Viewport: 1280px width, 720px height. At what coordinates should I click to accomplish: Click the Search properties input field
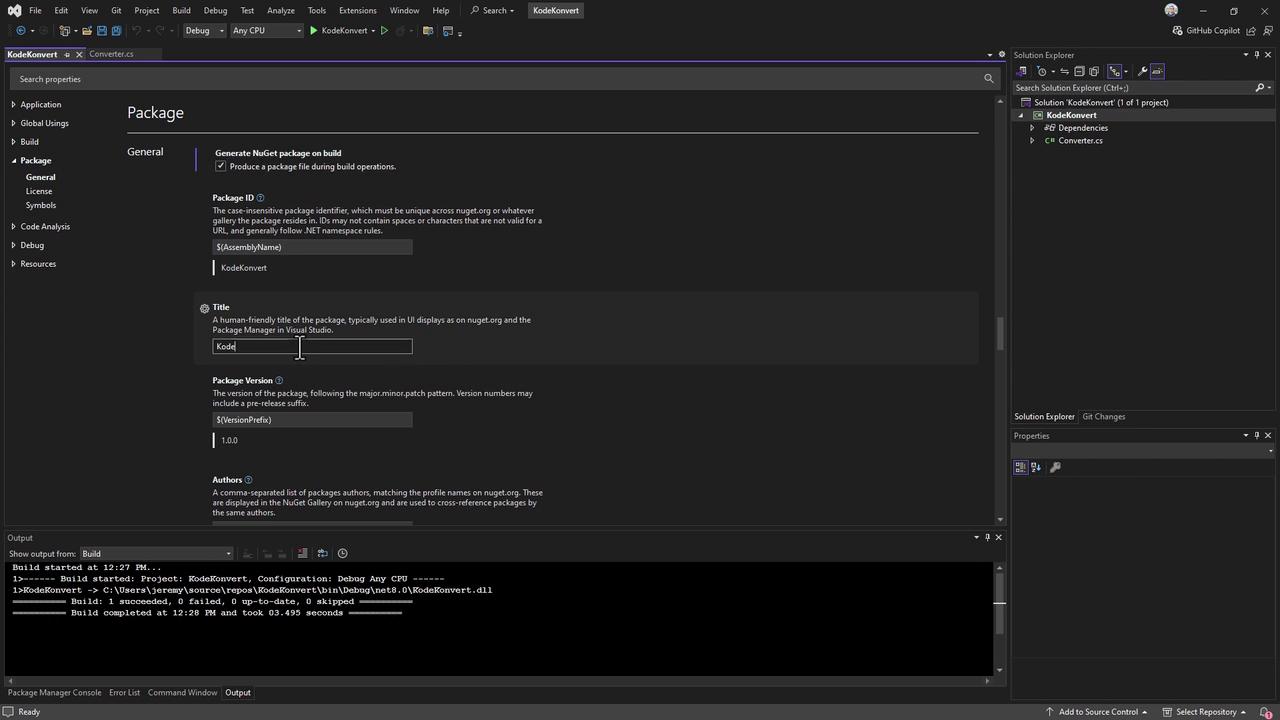click(497, 79)
